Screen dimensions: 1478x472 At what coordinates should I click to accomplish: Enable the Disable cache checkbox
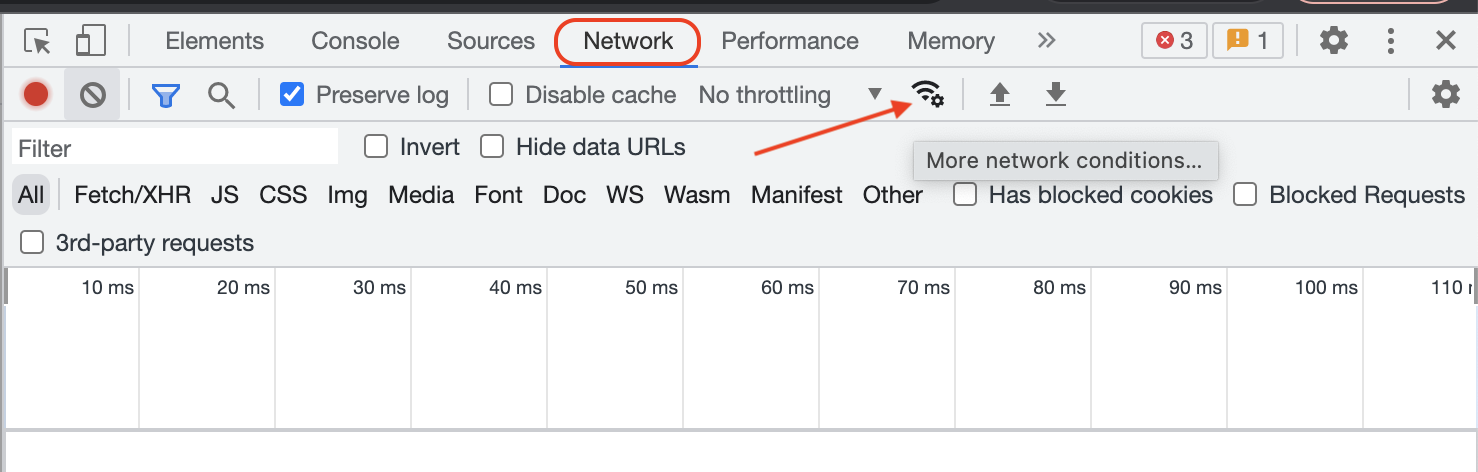[501, 95]
